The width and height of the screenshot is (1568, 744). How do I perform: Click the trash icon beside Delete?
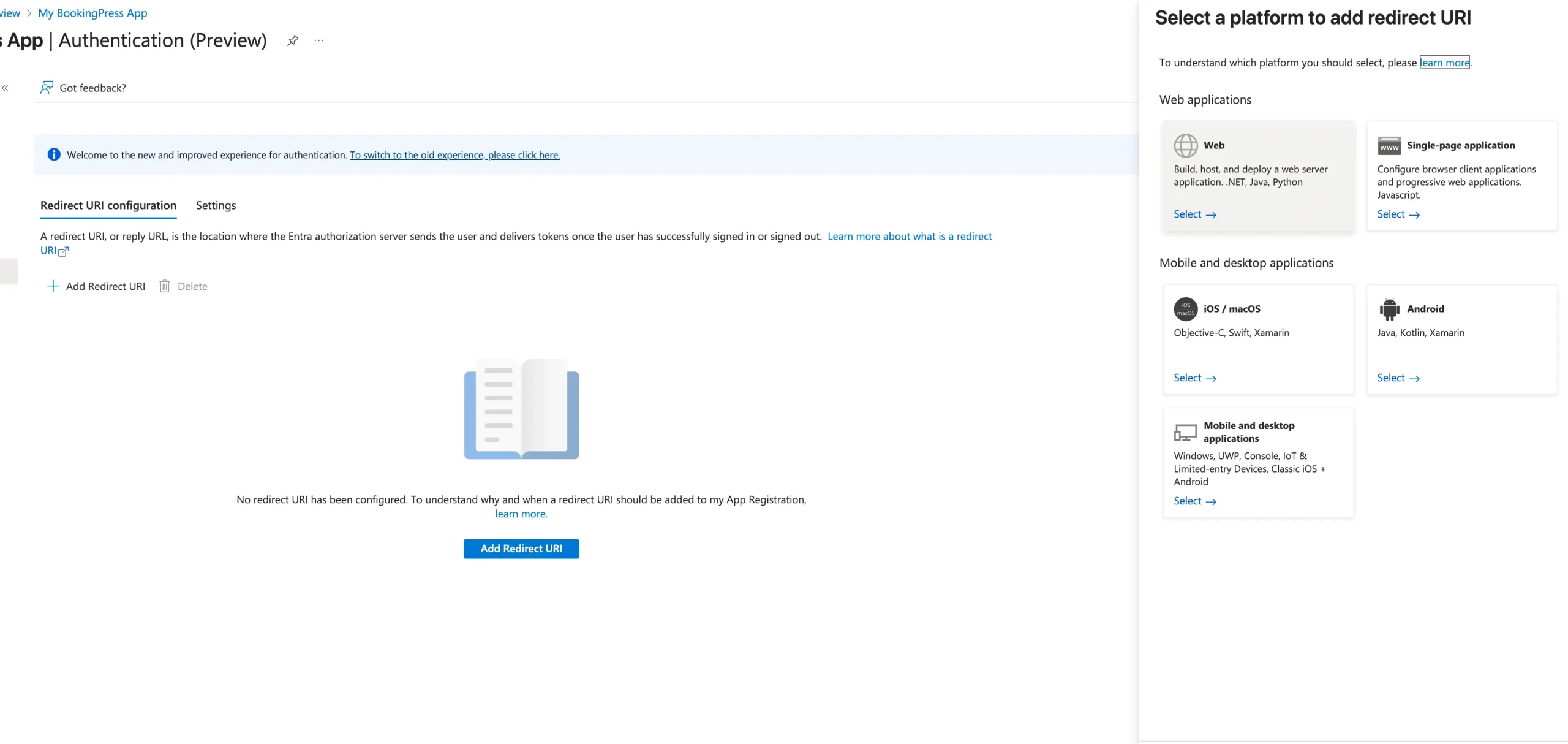[x=164, y=286]
